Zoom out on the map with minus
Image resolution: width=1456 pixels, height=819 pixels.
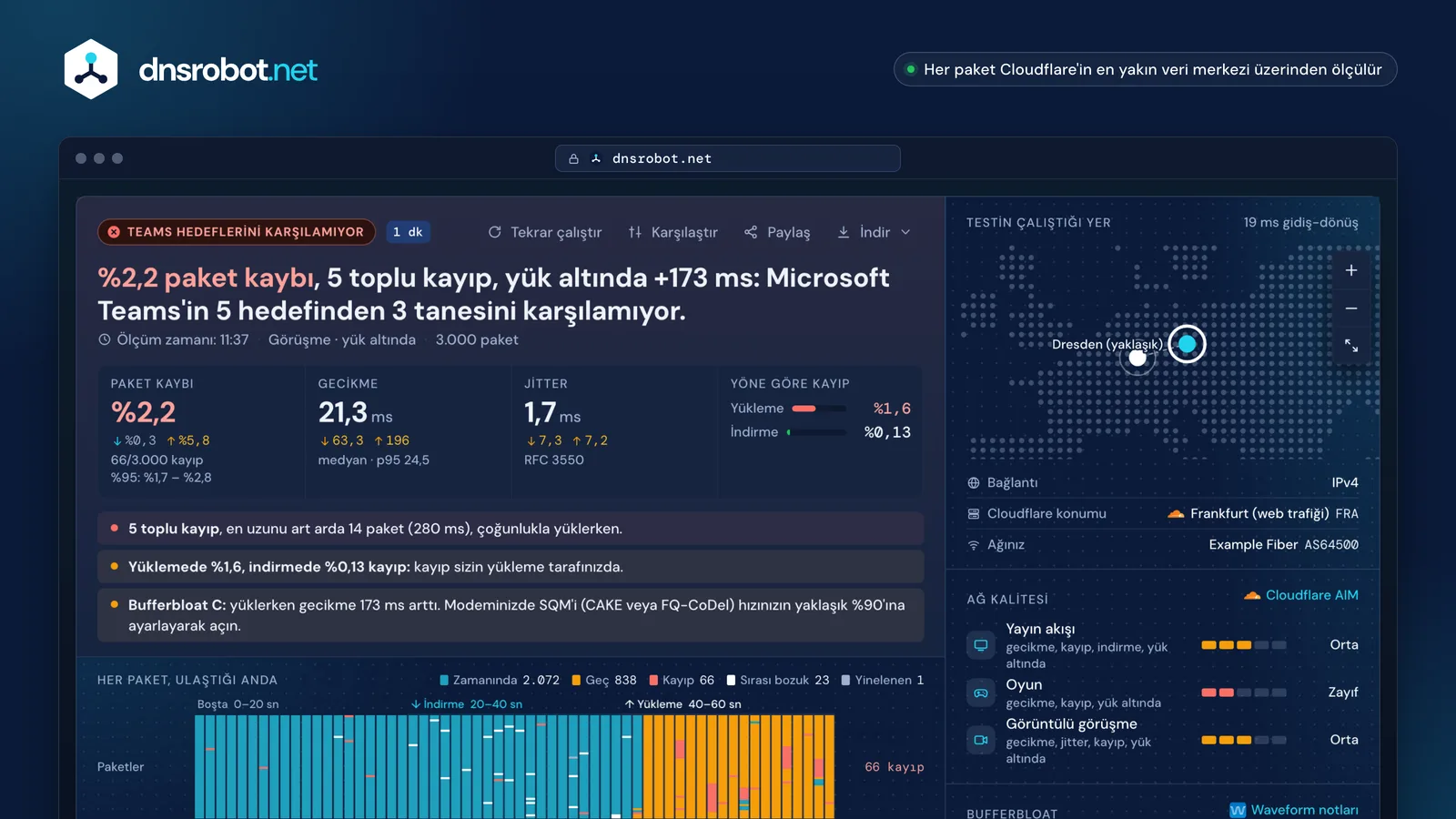[x=1351, y=308]
